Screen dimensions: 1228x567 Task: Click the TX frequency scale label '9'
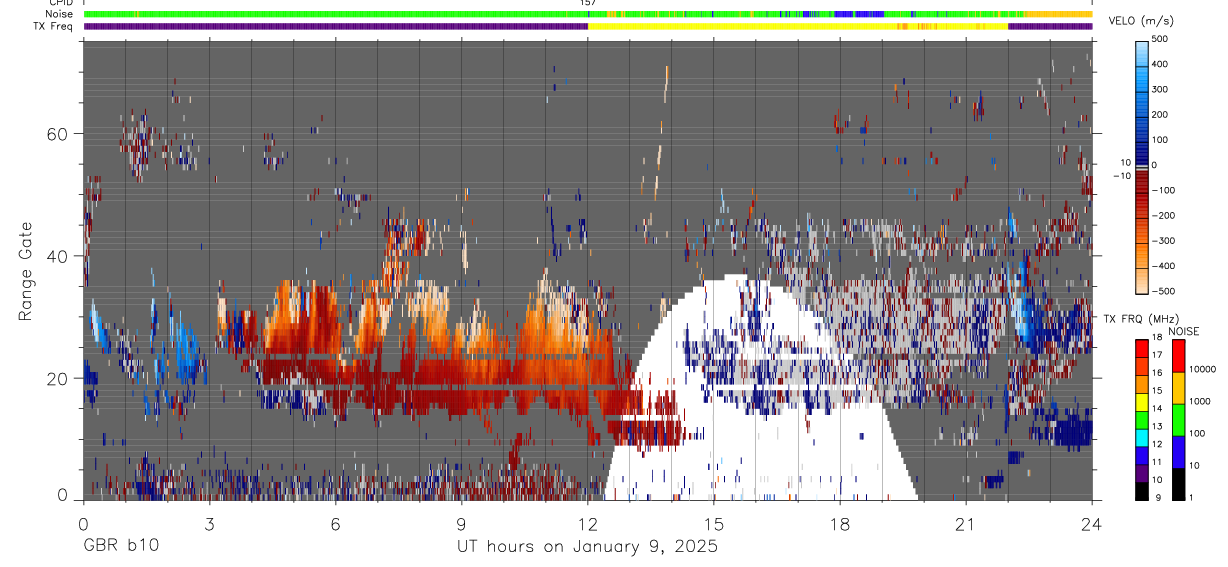pos(1158,497)
